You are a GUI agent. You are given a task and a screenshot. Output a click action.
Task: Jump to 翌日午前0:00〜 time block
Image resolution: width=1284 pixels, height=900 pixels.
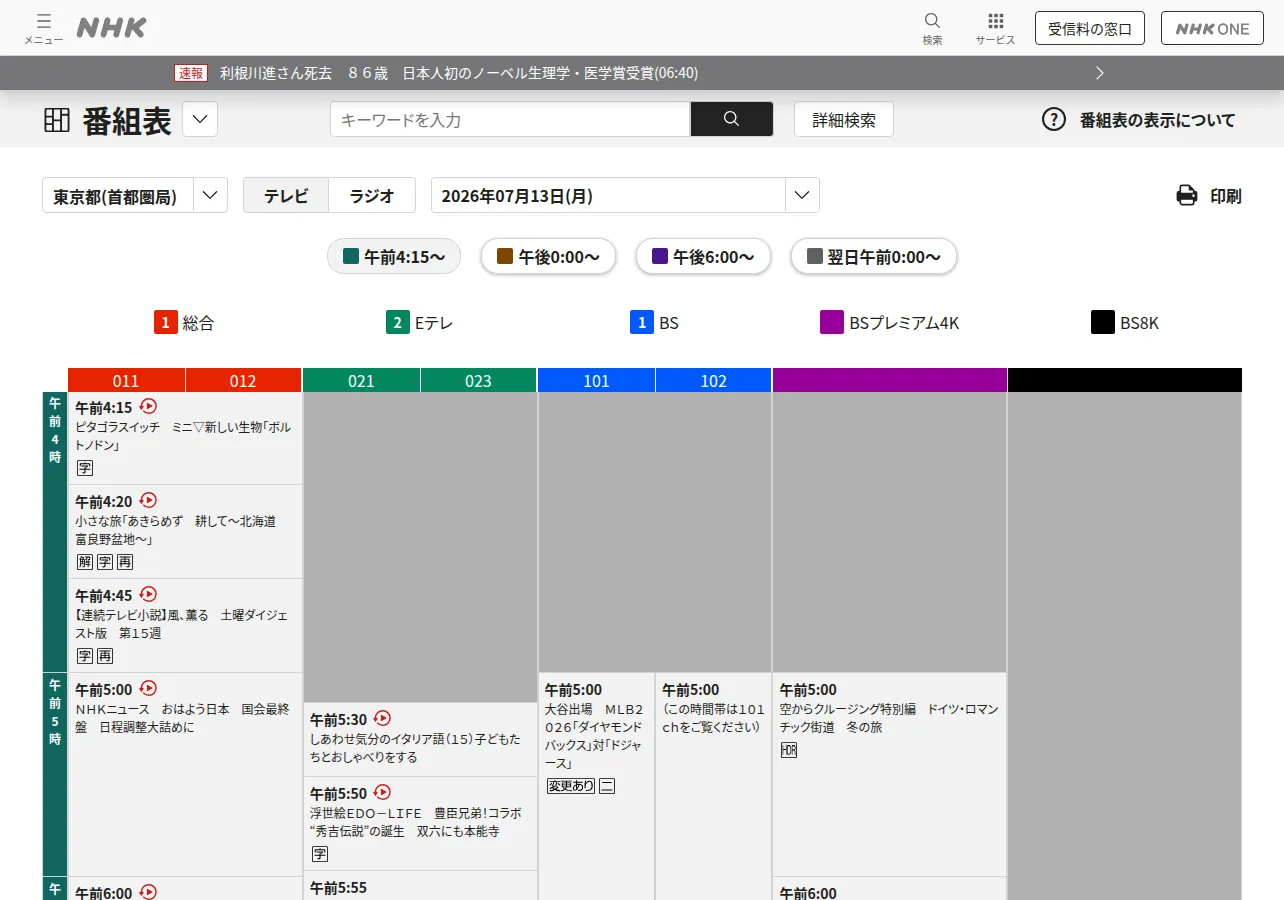tap(874, 256)
